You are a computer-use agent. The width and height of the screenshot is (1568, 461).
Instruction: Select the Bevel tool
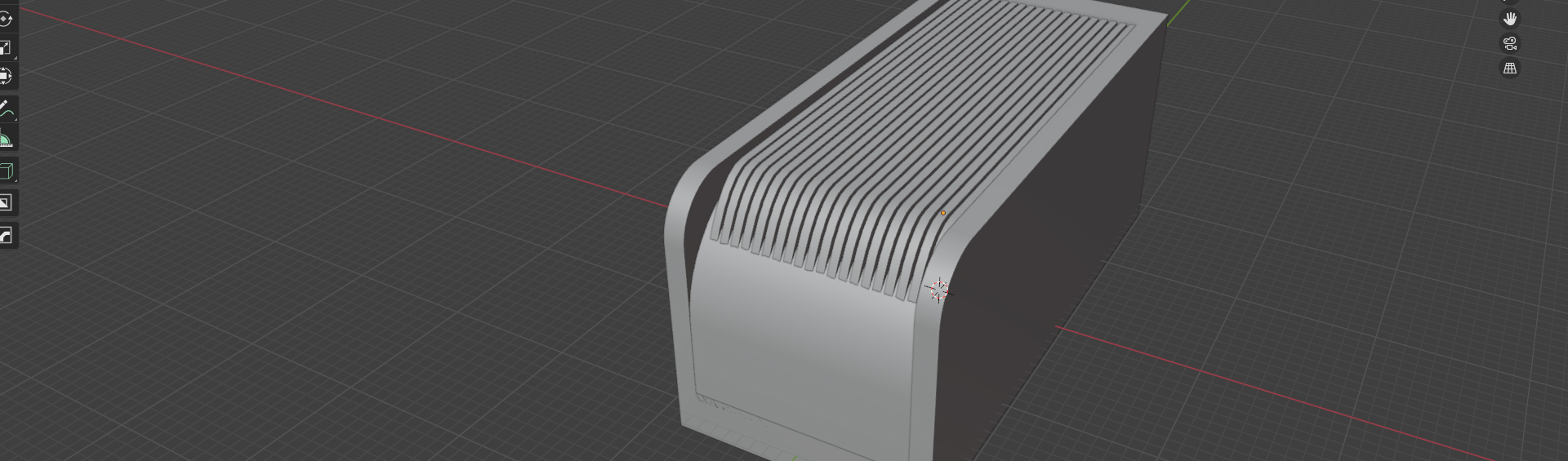pyautogui.click(x=5, y=236)
